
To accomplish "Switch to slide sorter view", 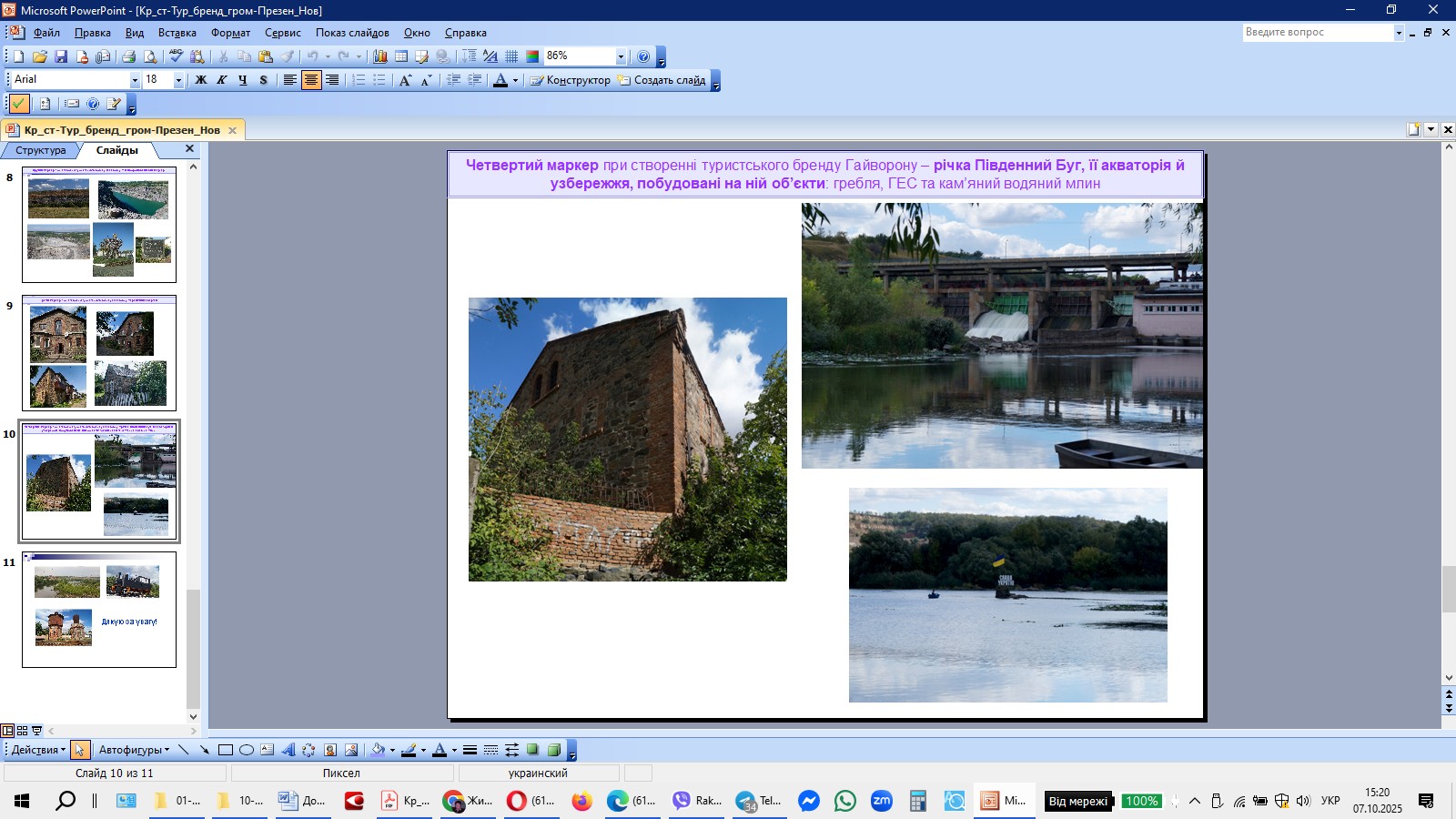I will (x=22, y=731).
